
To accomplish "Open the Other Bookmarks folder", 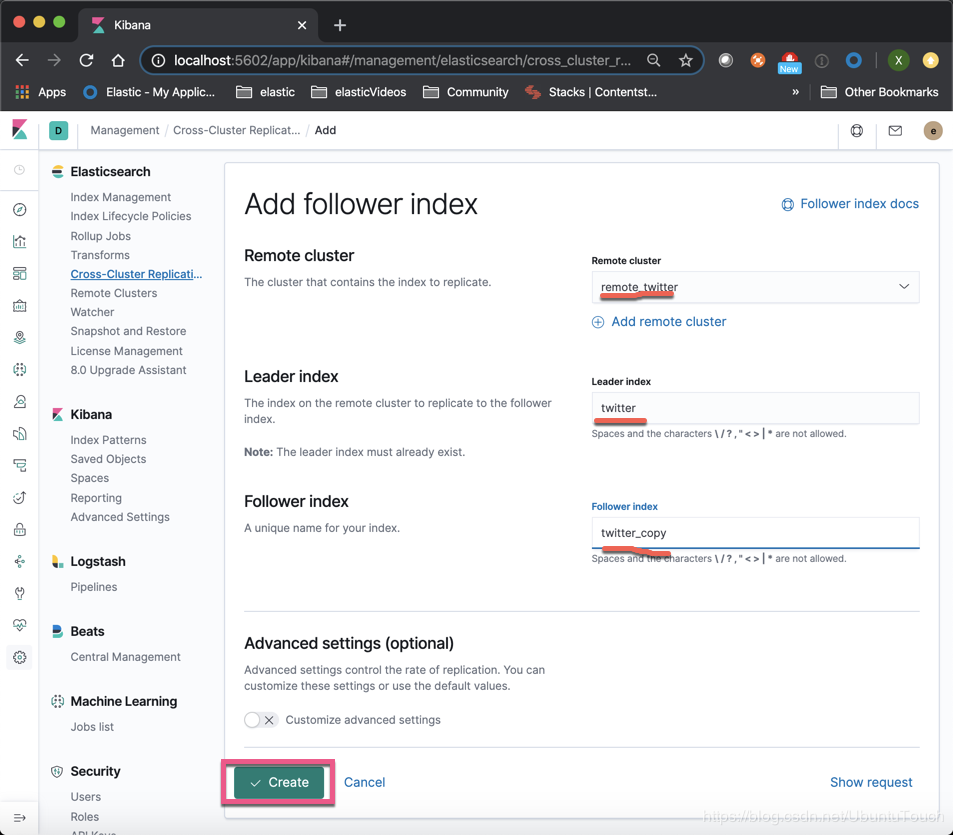I will [879, 92].
